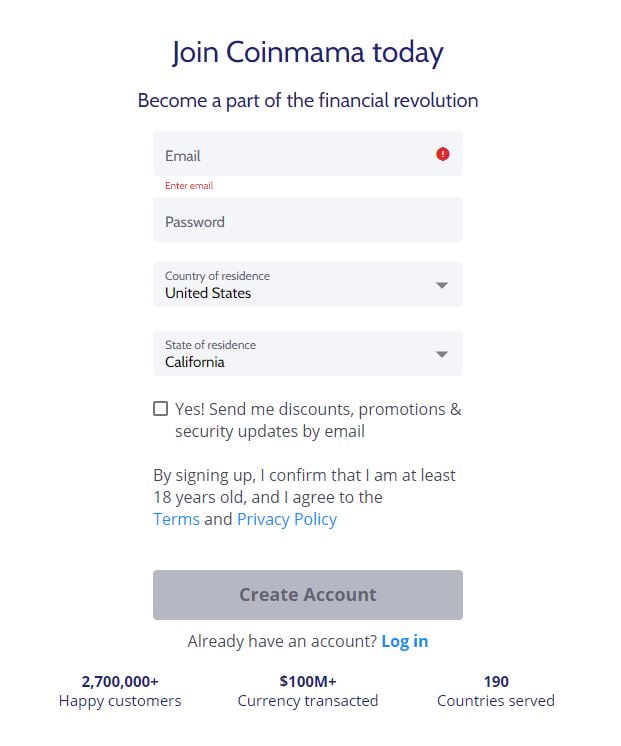Click the Create Account button

click(x=307, y=595)
